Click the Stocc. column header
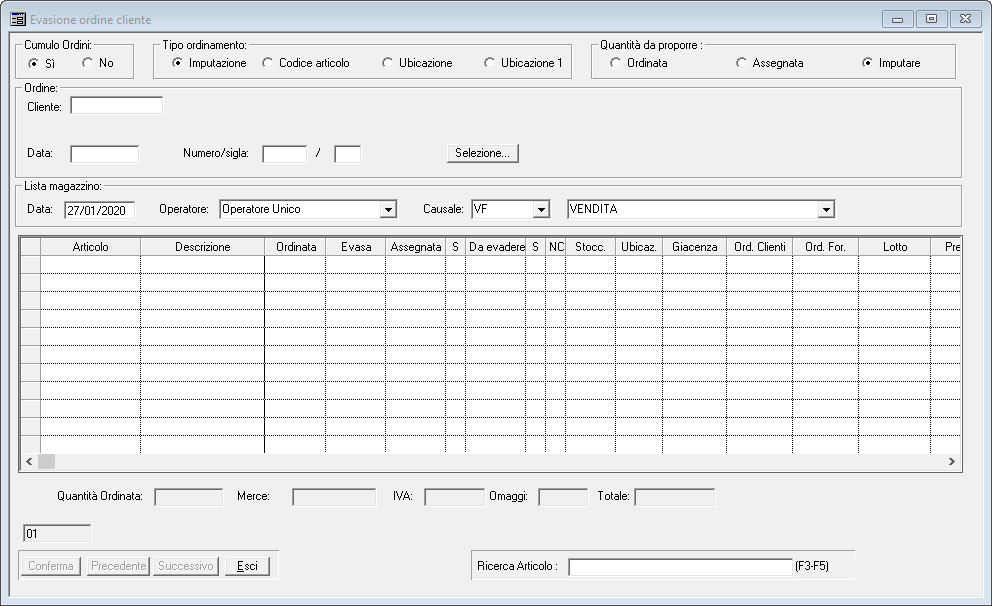The width and height of the screenshot is (992, 606). 590,247
